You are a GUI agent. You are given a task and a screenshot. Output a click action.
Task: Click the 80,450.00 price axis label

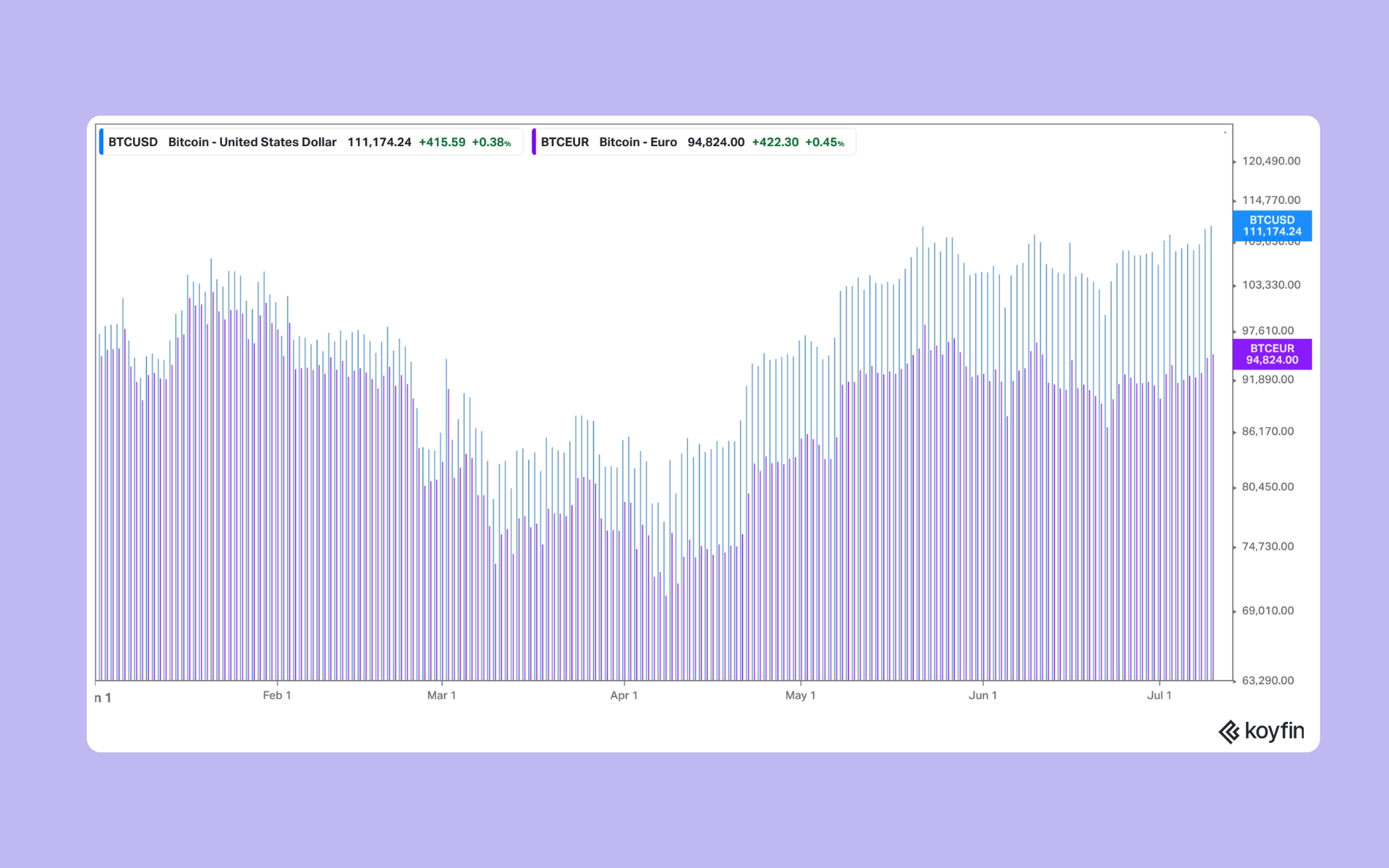(x=1267, y=487)
